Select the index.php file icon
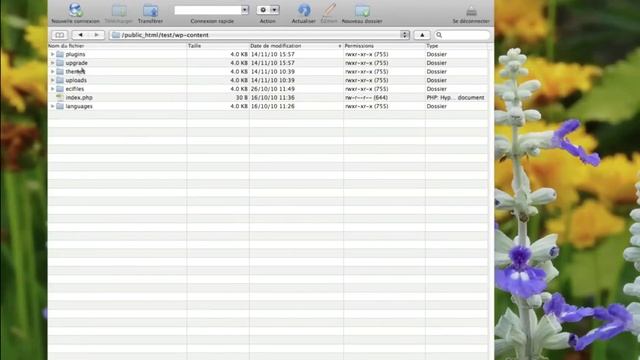Viewport: 640px width, 360px height. tap(60, 98)
